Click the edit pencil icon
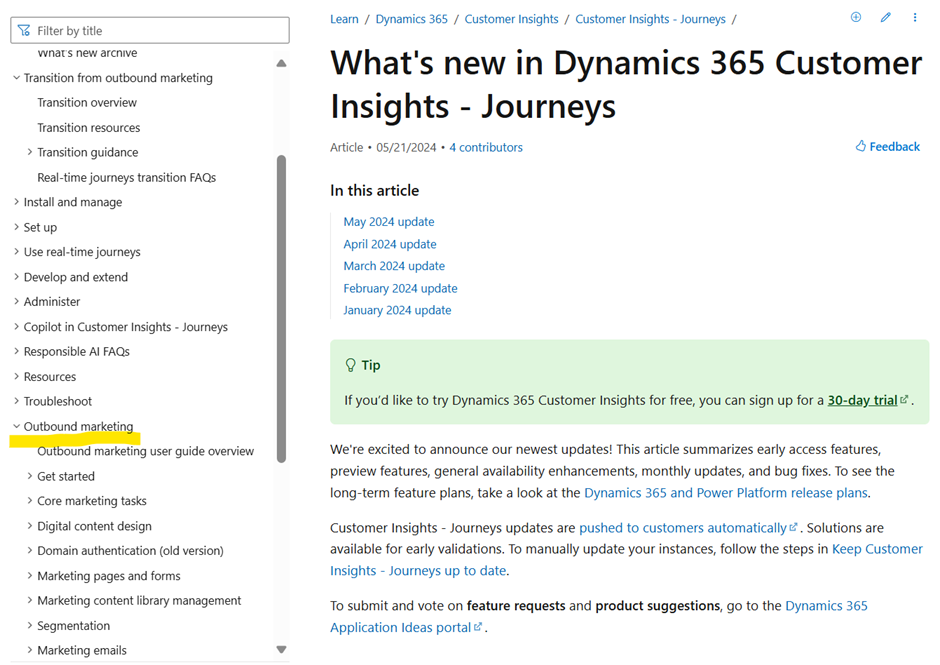The width and height of the screenshot is (940, 665). click(885, 17)
